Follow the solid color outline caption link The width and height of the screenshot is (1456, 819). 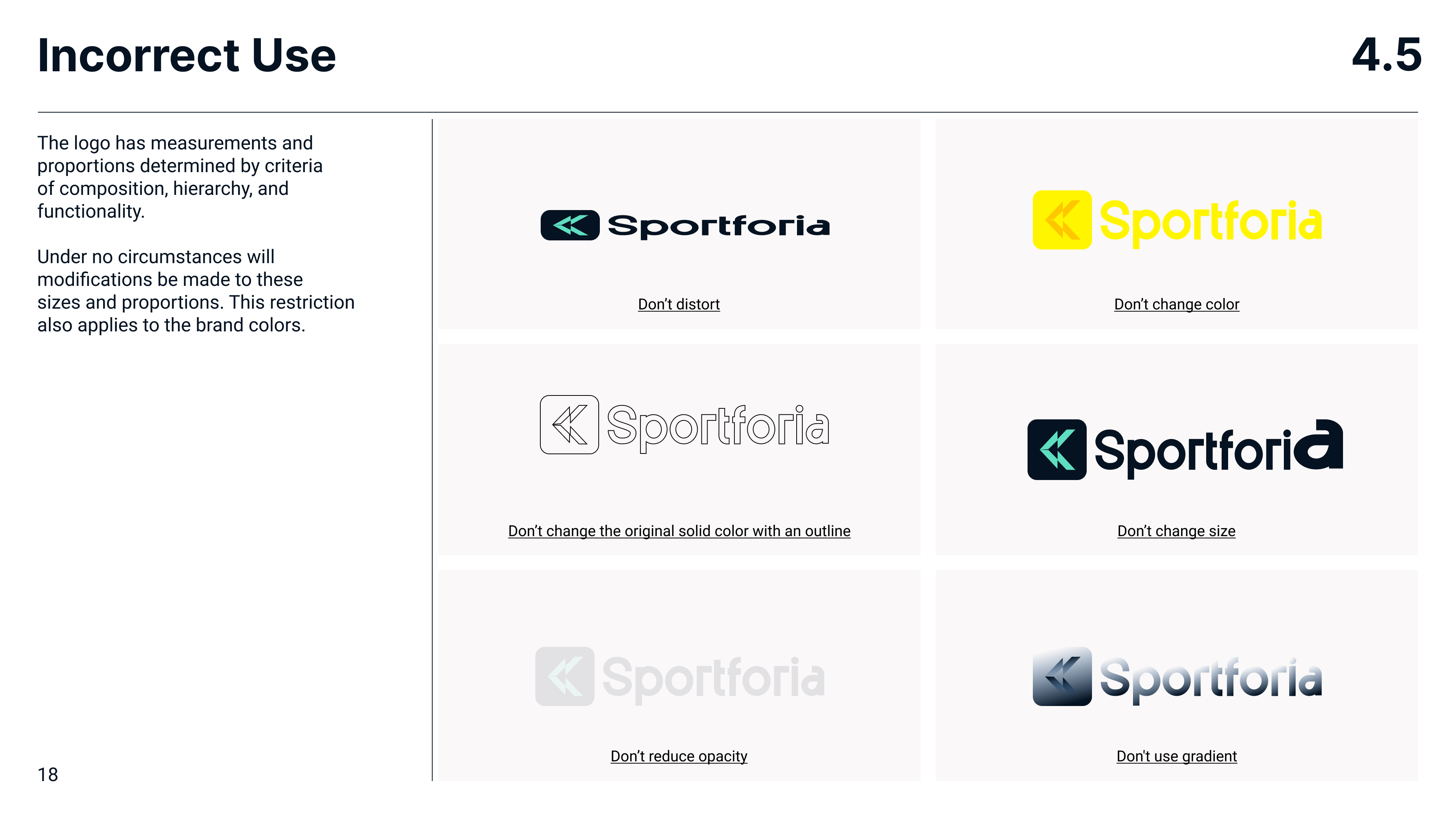pyautogui.click(x=679, y=531)
